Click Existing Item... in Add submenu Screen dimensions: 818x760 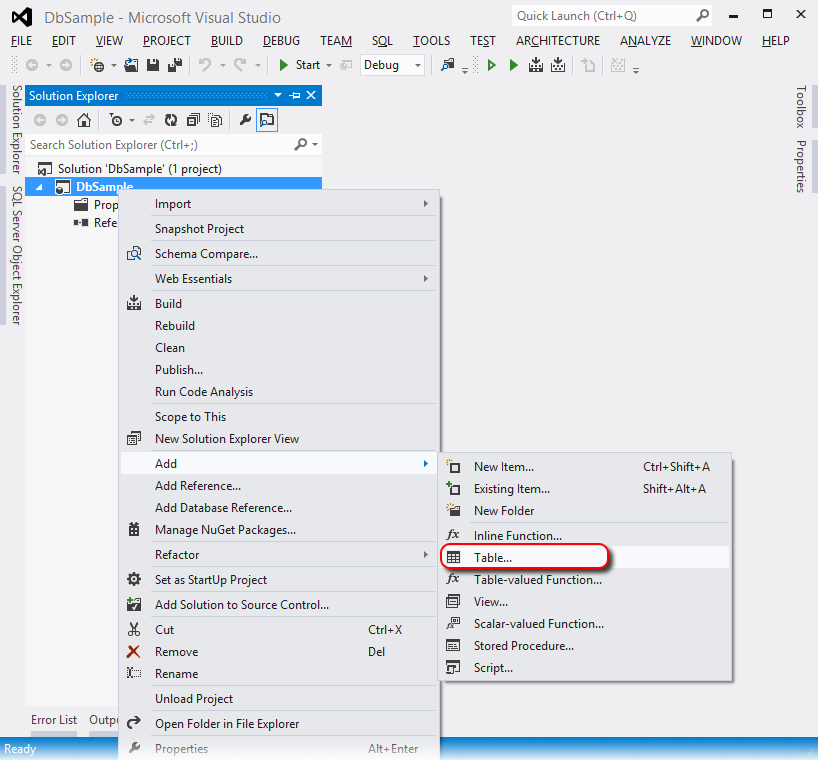click(x=584, y=489)
